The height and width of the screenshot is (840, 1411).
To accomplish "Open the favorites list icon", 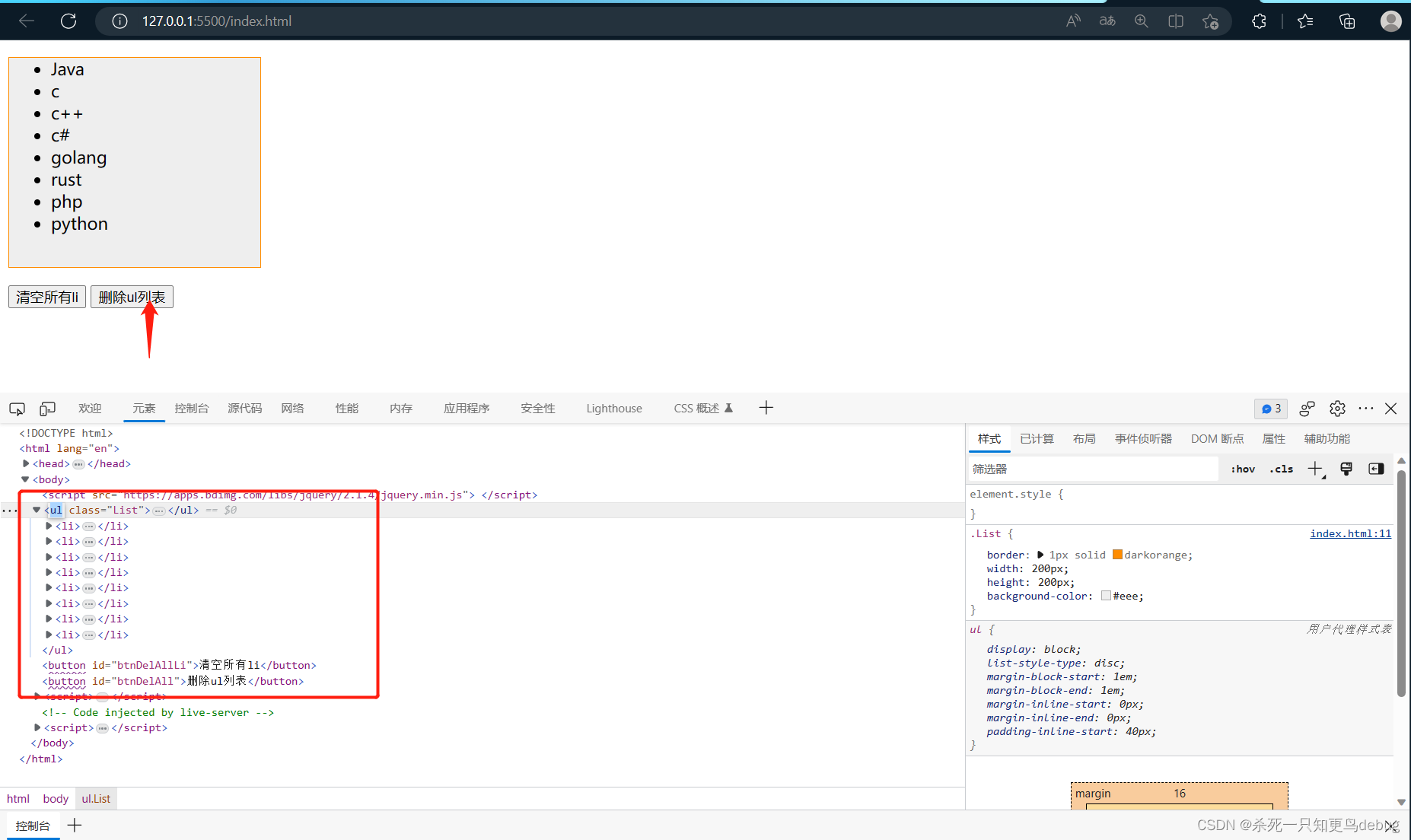I will pos(1305,21).
